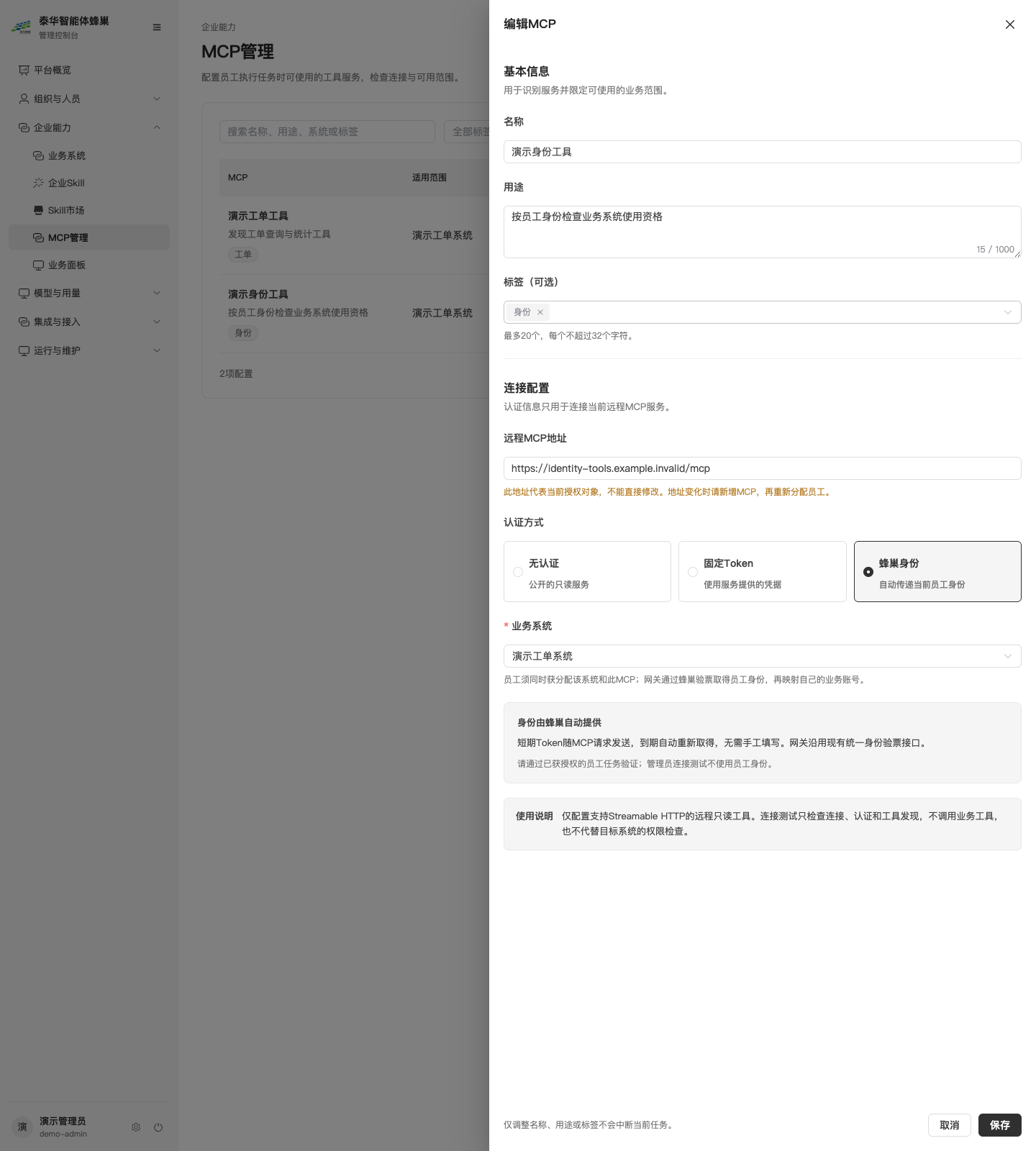Select the 固定Token authentication option
Image resolution: width=1036 pixels, height=1151 pixels.
762,571
